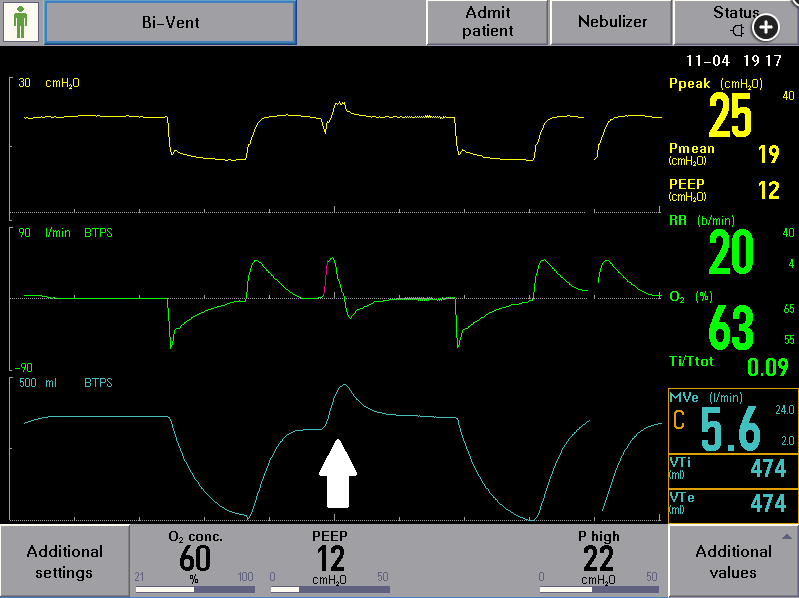Click the Ppeak value 25 readout
799x598 pixels.
pos(730,115)
